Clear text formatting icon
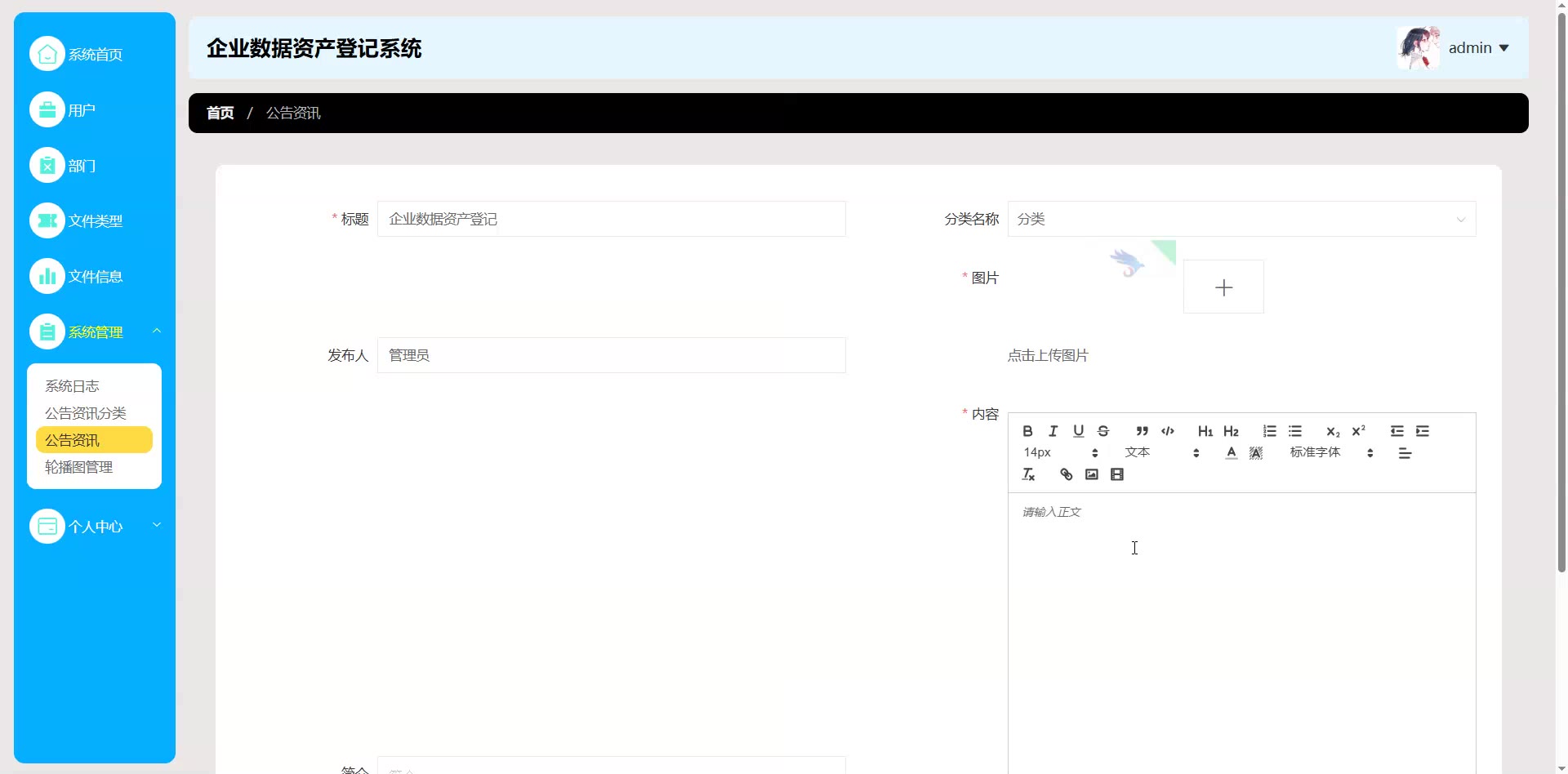1568x774 pixels. tap(1028, 474)
